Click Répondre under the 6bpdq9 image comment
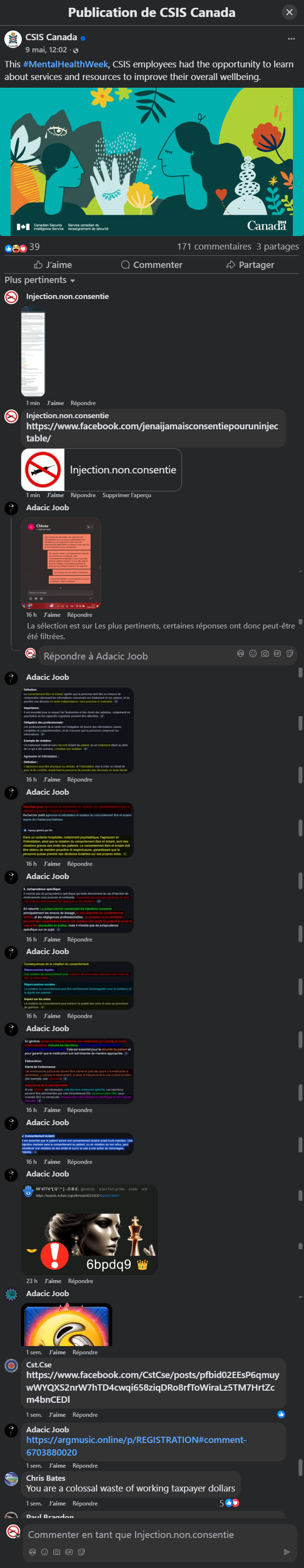Image resolution: width=304 pixels, height=1568 pixels. pyautogui.click(x=81, y=1281)
